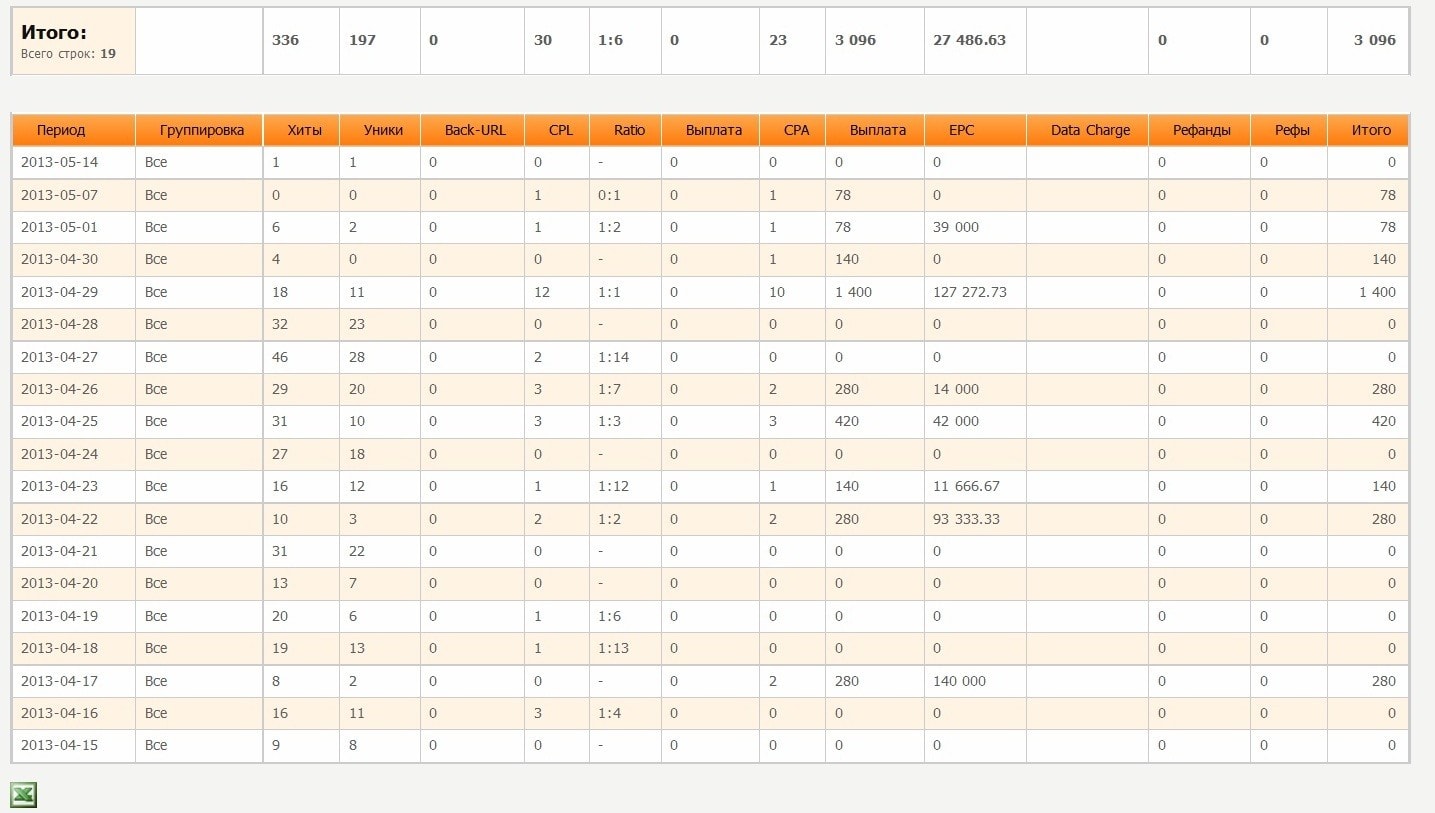The height and width of the screenshot is (813, 1435).
Task: Select the date 2013-05-07
Action: (x=59, y=195)
